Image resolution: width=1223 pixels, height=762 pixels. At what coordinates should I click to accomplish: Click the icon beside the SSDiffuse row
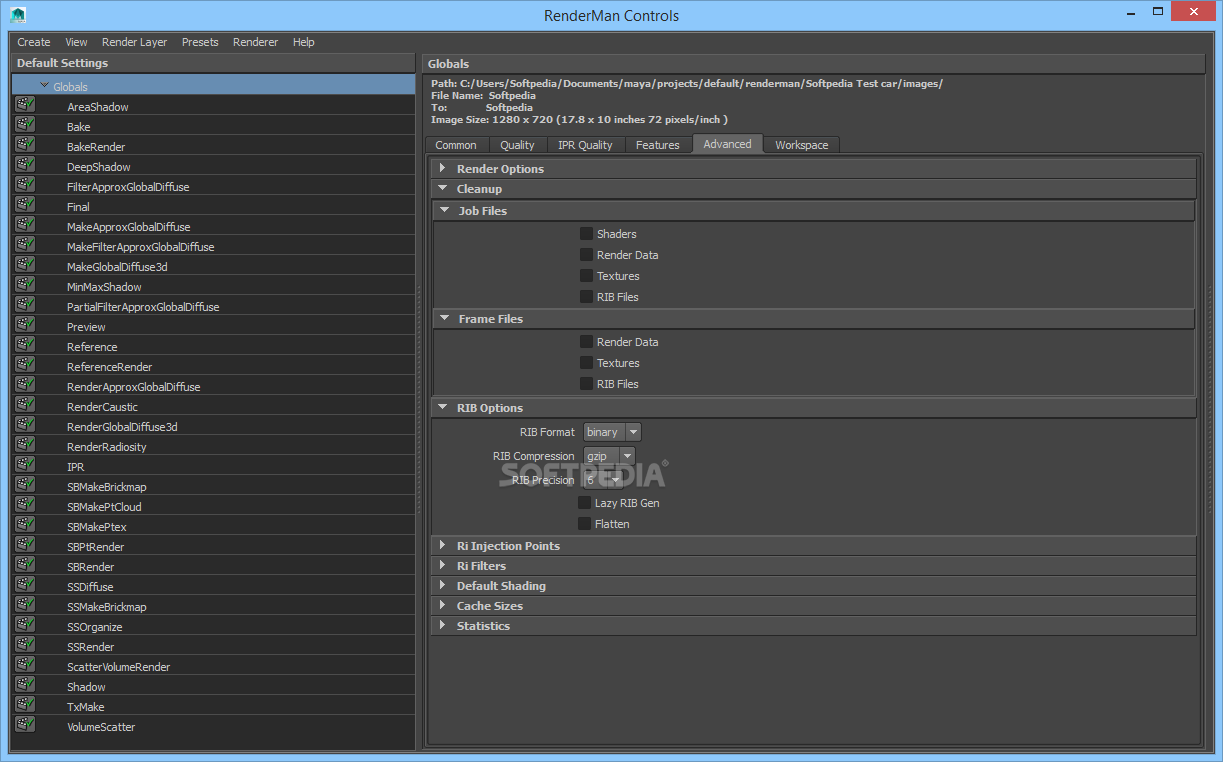25,585
